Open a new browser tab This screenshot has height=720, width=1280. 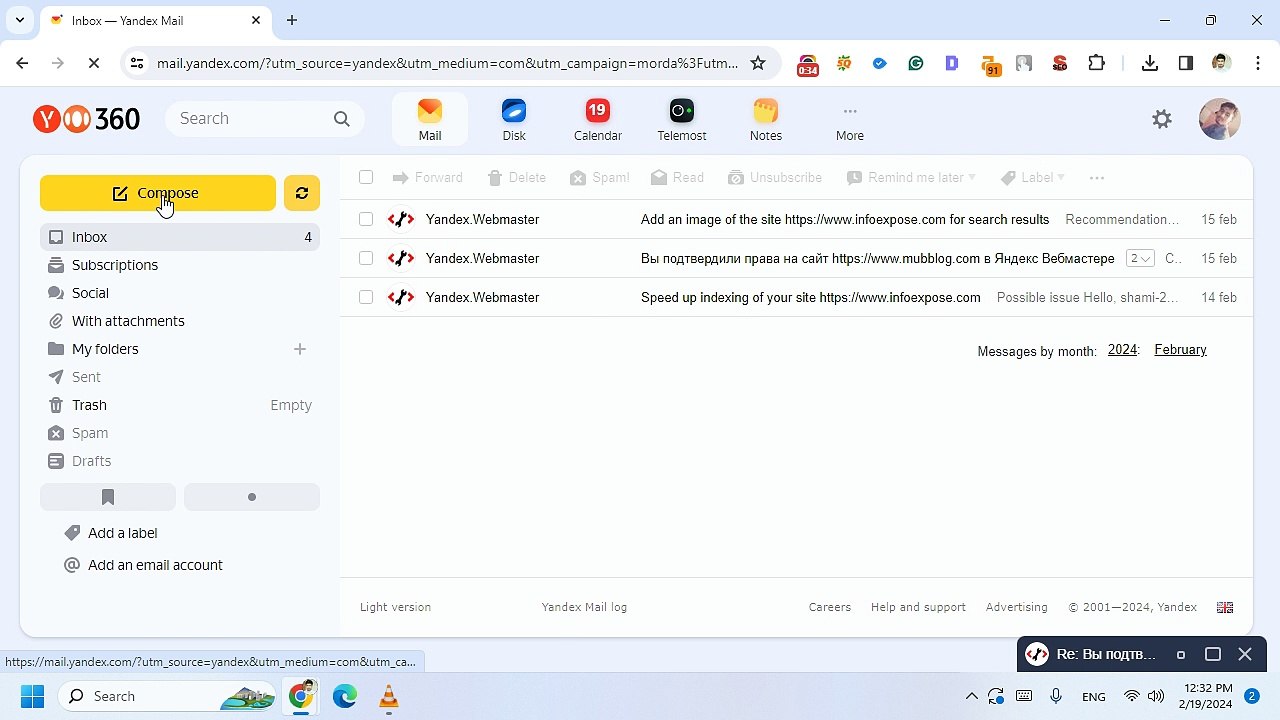292,20
